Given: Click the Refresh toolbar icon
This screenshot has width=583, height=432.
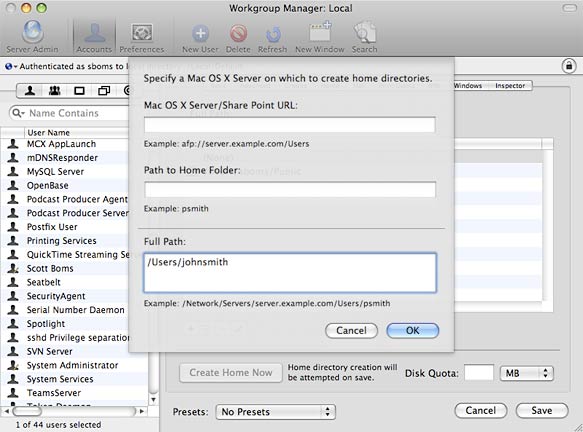Looking at the screenshot, I should pyautogui.click(x=273, y=39).
